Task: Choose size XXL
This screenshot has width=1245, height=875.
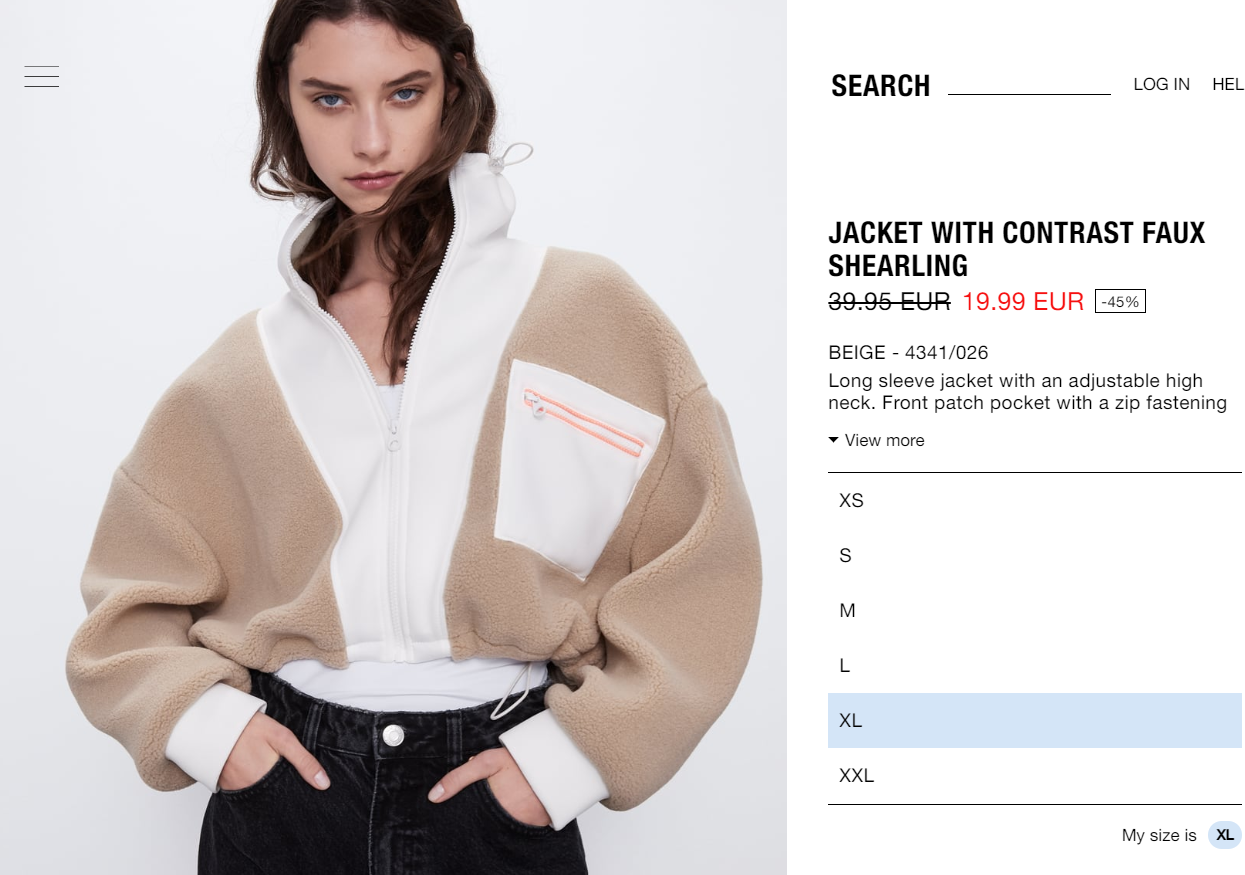Action: [1035, 776]
